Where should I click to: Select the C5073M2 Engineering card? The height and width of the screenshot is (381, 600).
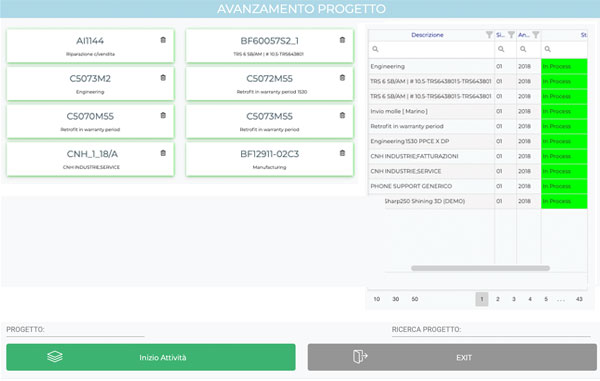90,83
